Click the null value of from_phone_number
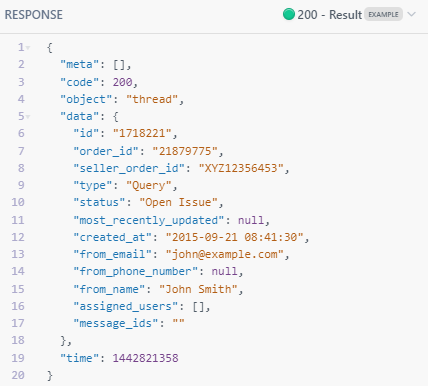Image resolution: width=428 pixels, height=386 pixels. pyautogui.click(x=224, y=271)
